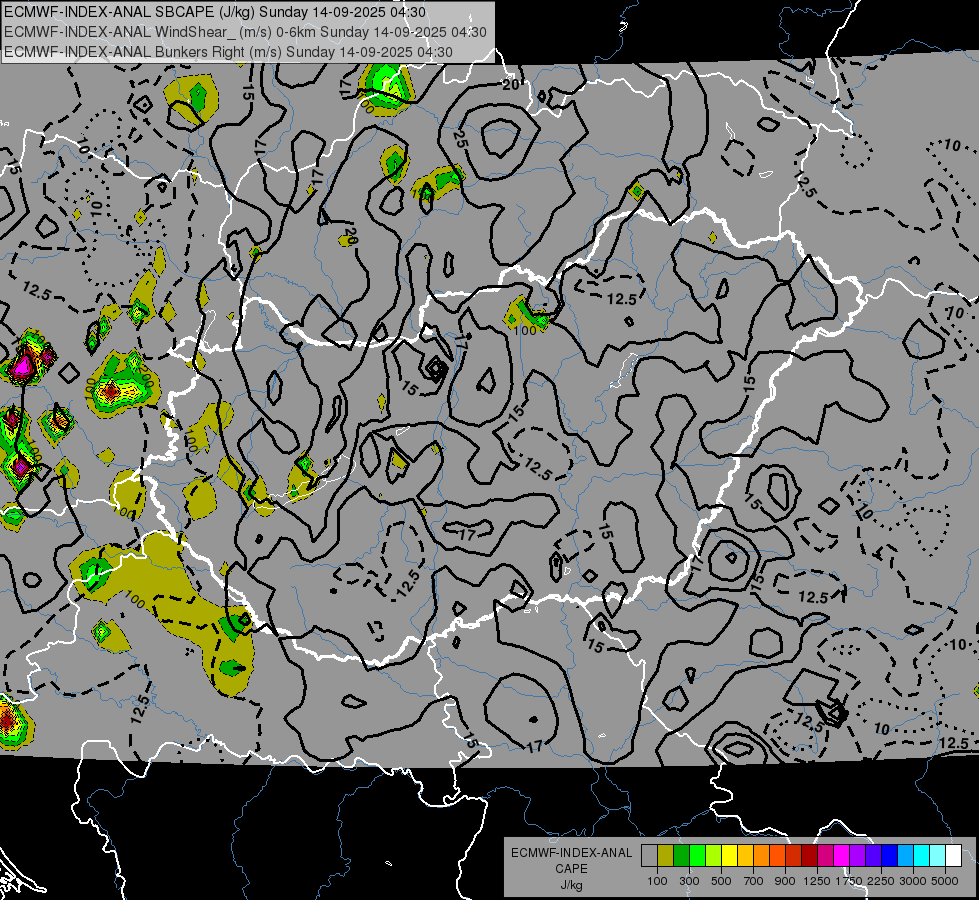
Task: Click the 1250 legend tick label
Action: pos(817,881)
